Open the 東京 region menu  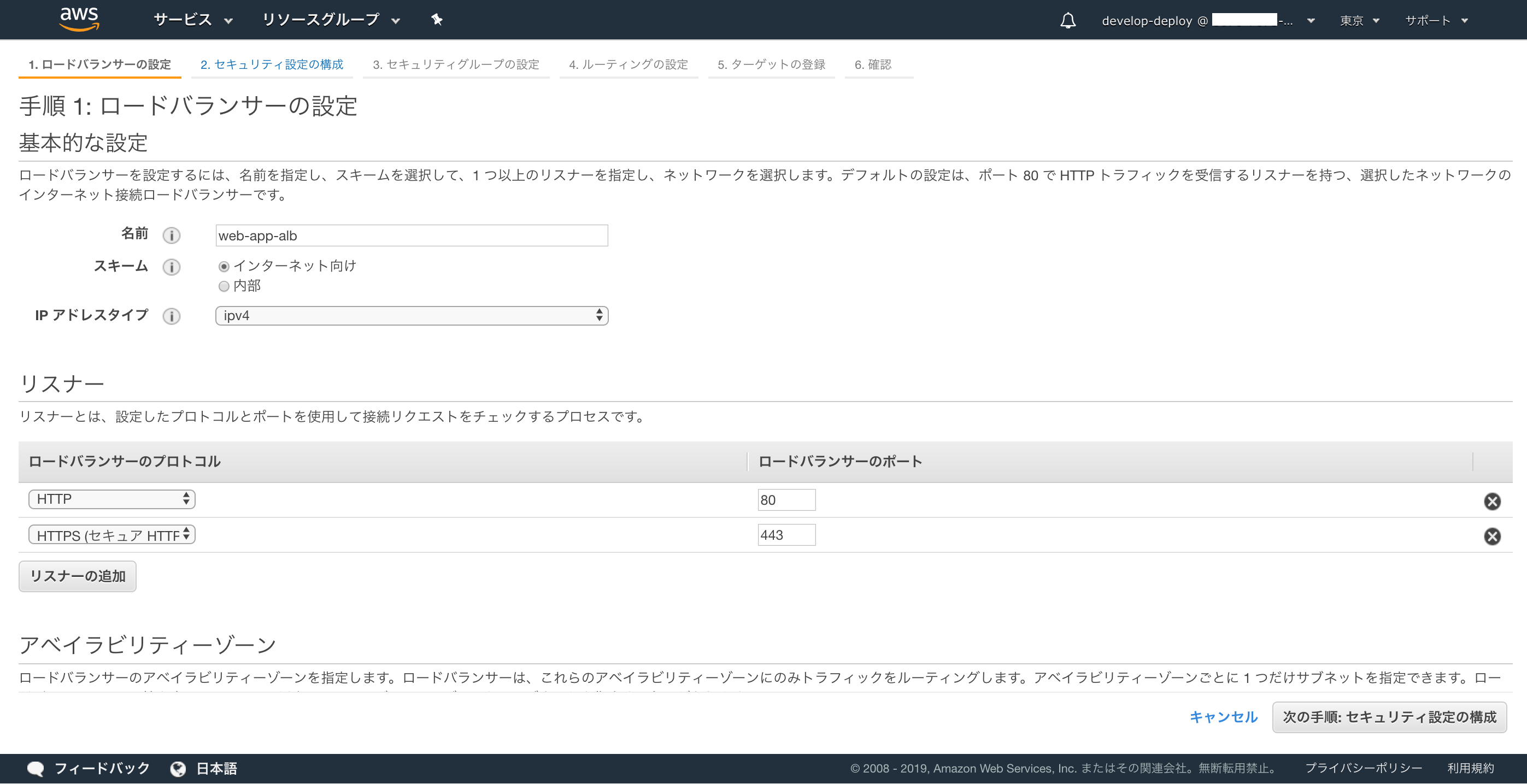pos(1359,20)
